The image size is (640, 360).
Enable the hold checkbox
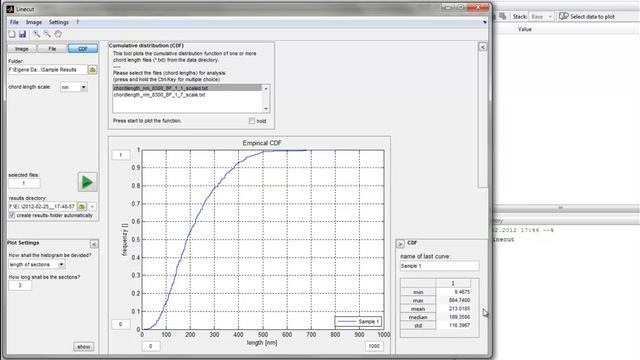(x=252, y=121)
